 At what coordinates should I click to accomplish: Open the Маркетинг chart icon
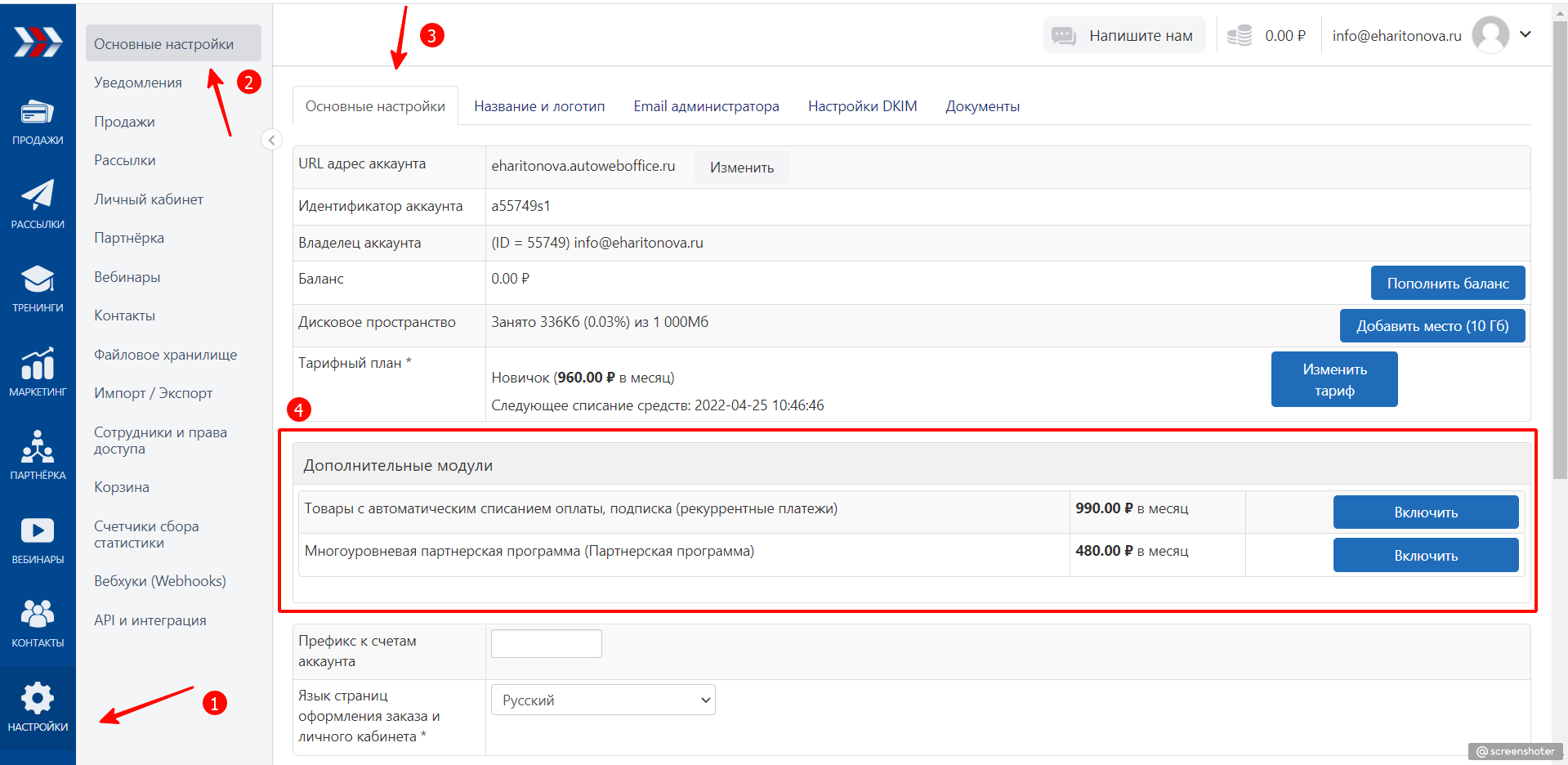point(38,365)
